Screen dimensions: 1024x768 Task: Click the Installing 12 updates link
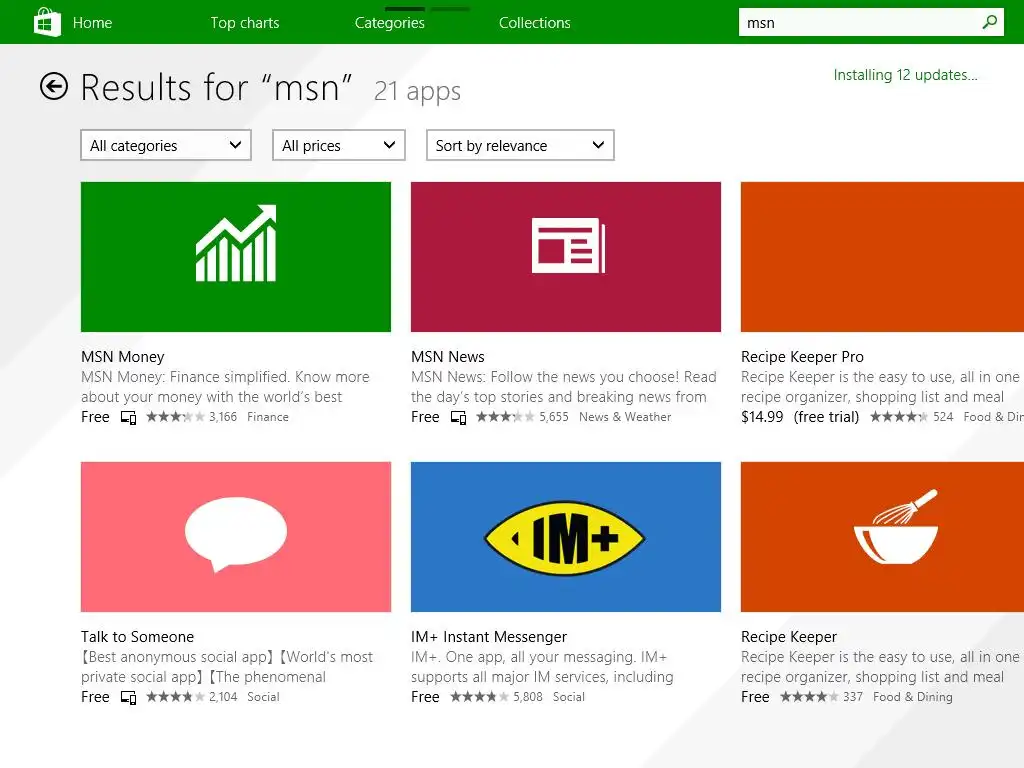click(905, 75)
